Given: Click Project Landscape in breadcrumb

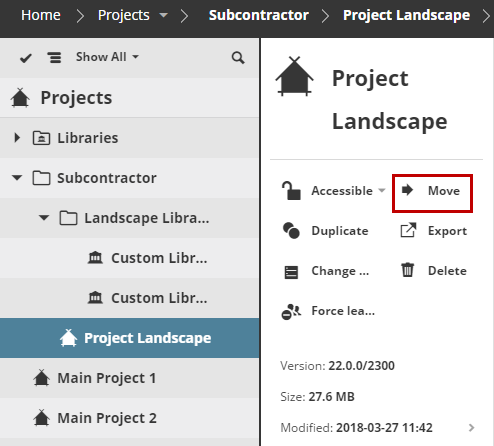Looking at the screenshot, I should tap(406, 15).
